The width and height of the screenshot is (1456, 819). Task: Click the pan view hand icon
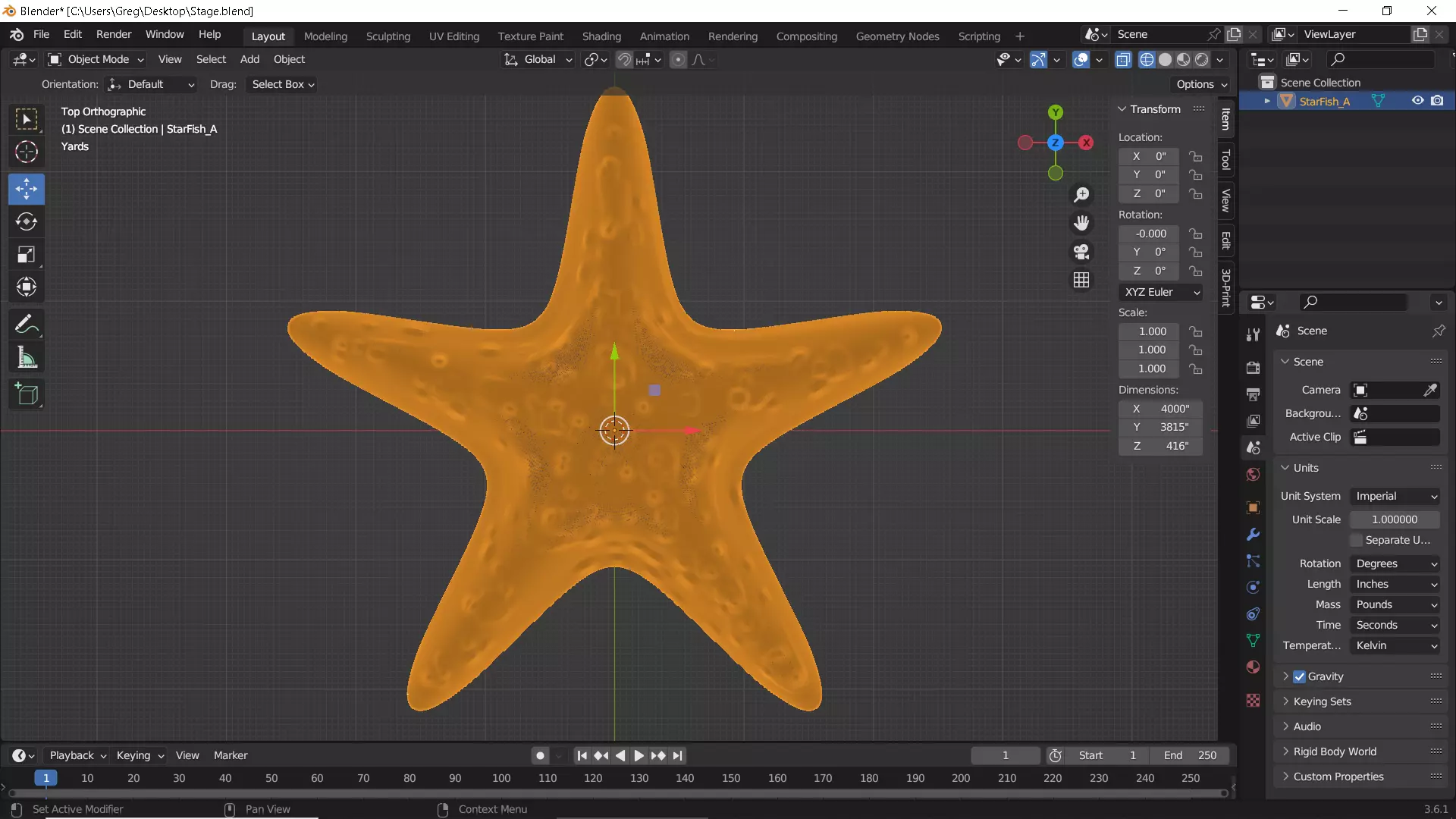1081,223
